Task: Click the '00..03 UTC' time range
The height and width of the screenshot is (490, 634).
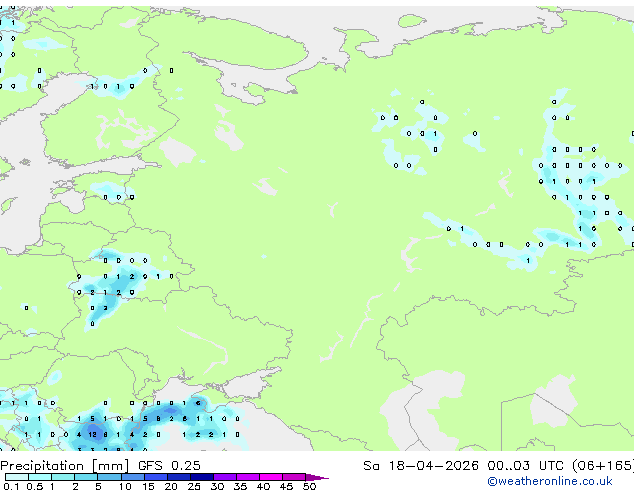Action: click(525, 466)
